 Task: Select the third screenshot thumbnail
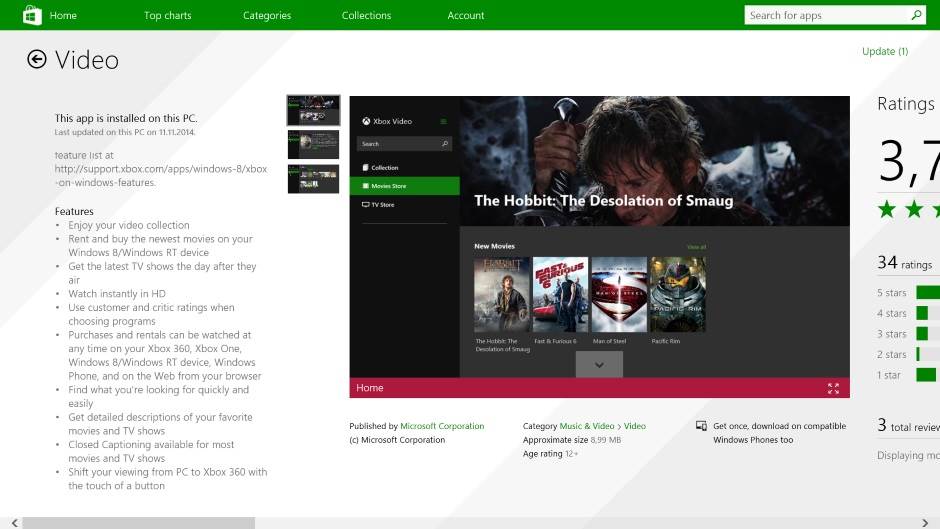point(313,179)
